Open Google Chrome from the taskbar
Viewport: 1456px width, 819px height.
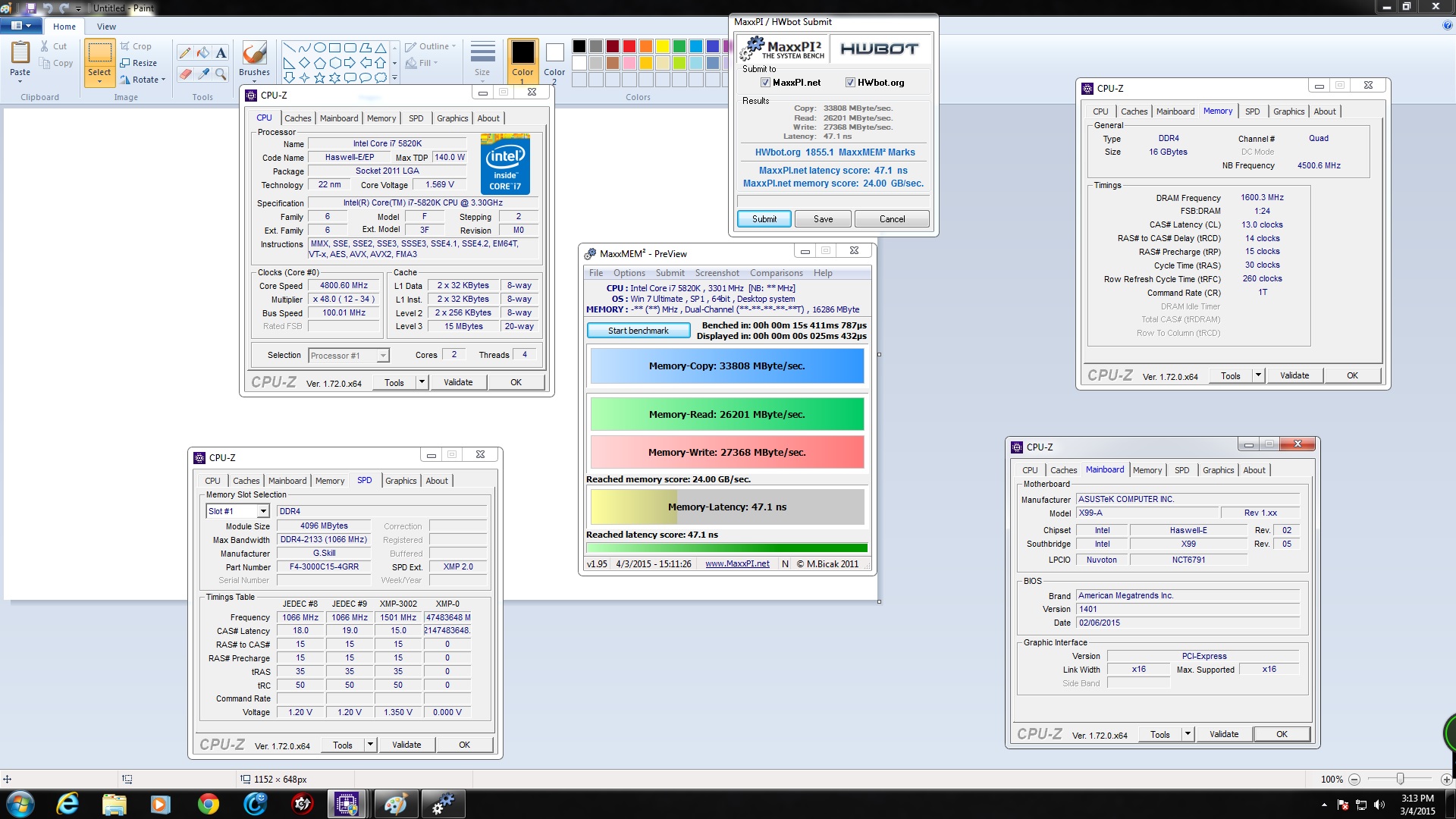[x=208, y=804]
